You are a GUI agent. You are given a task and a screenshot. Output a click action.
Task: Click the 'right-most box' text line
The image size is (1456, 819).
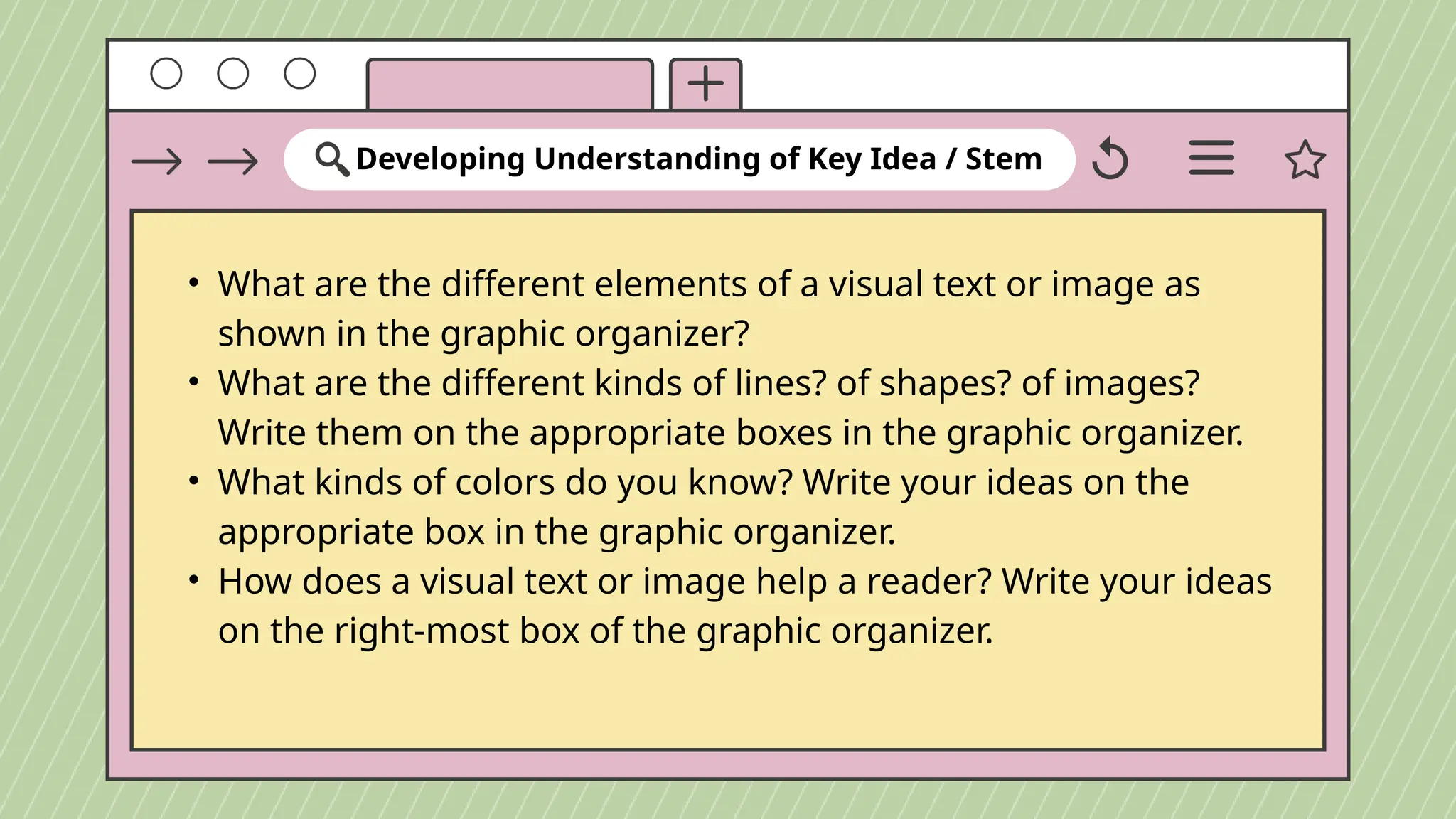pos(604,631)
